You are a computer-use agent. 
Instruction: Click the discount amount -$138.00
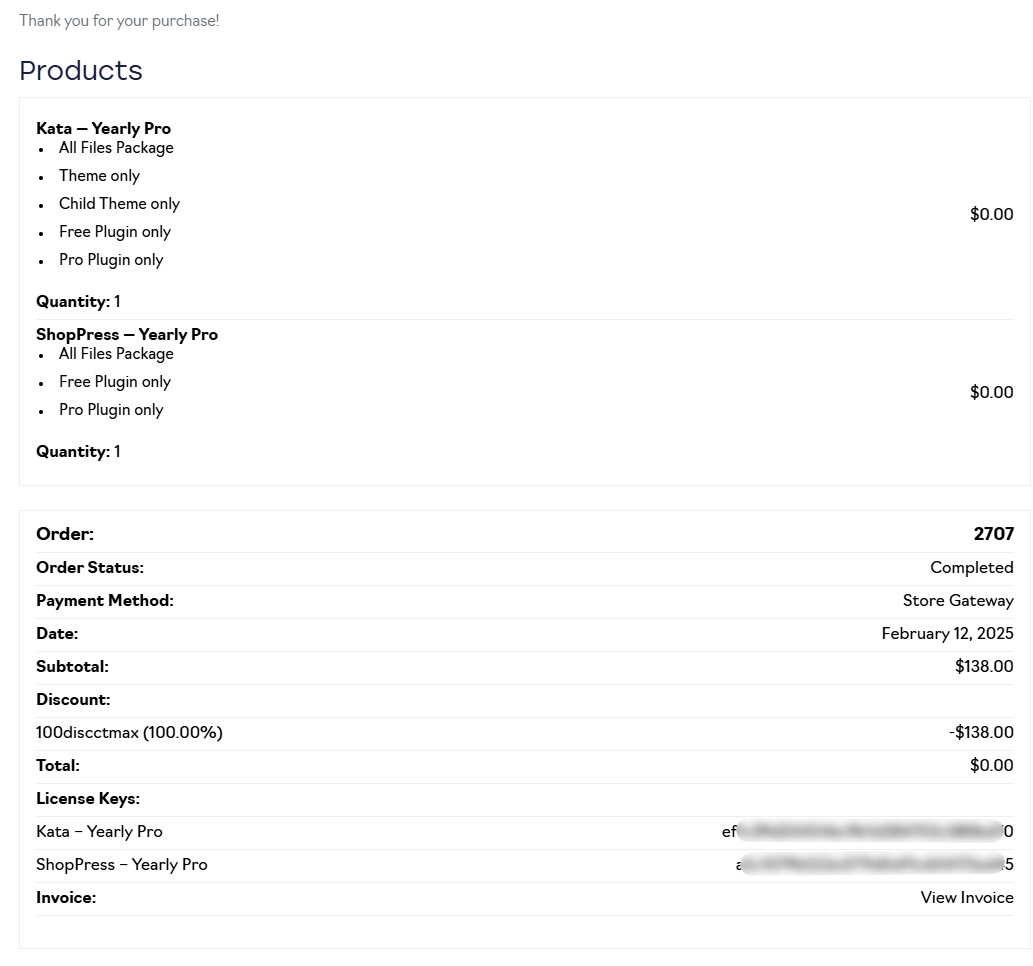pyautogui.click(x=981, y=732)
